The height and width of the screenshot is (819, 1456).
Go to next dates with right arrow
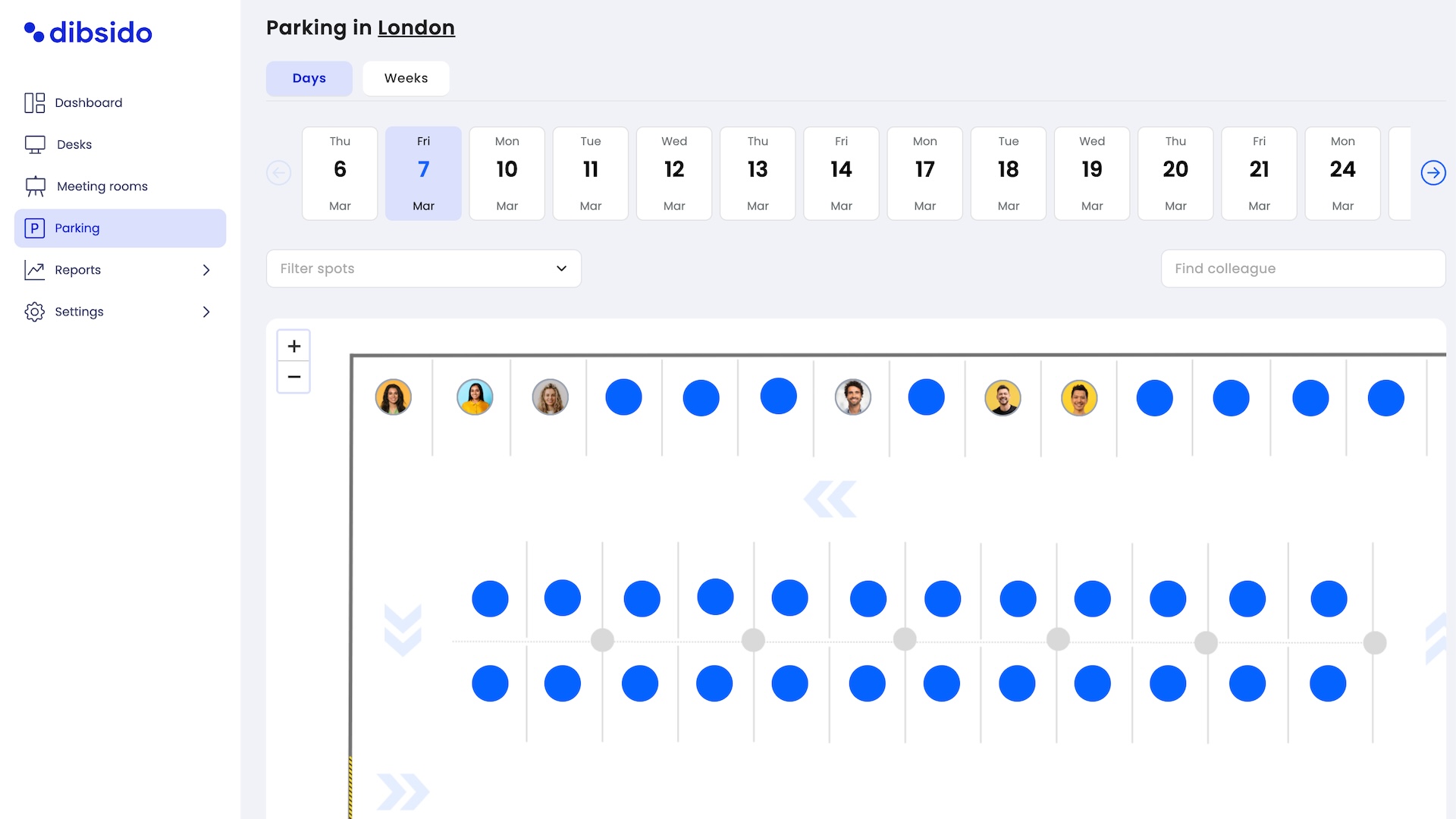click(x=1432, y=173)
